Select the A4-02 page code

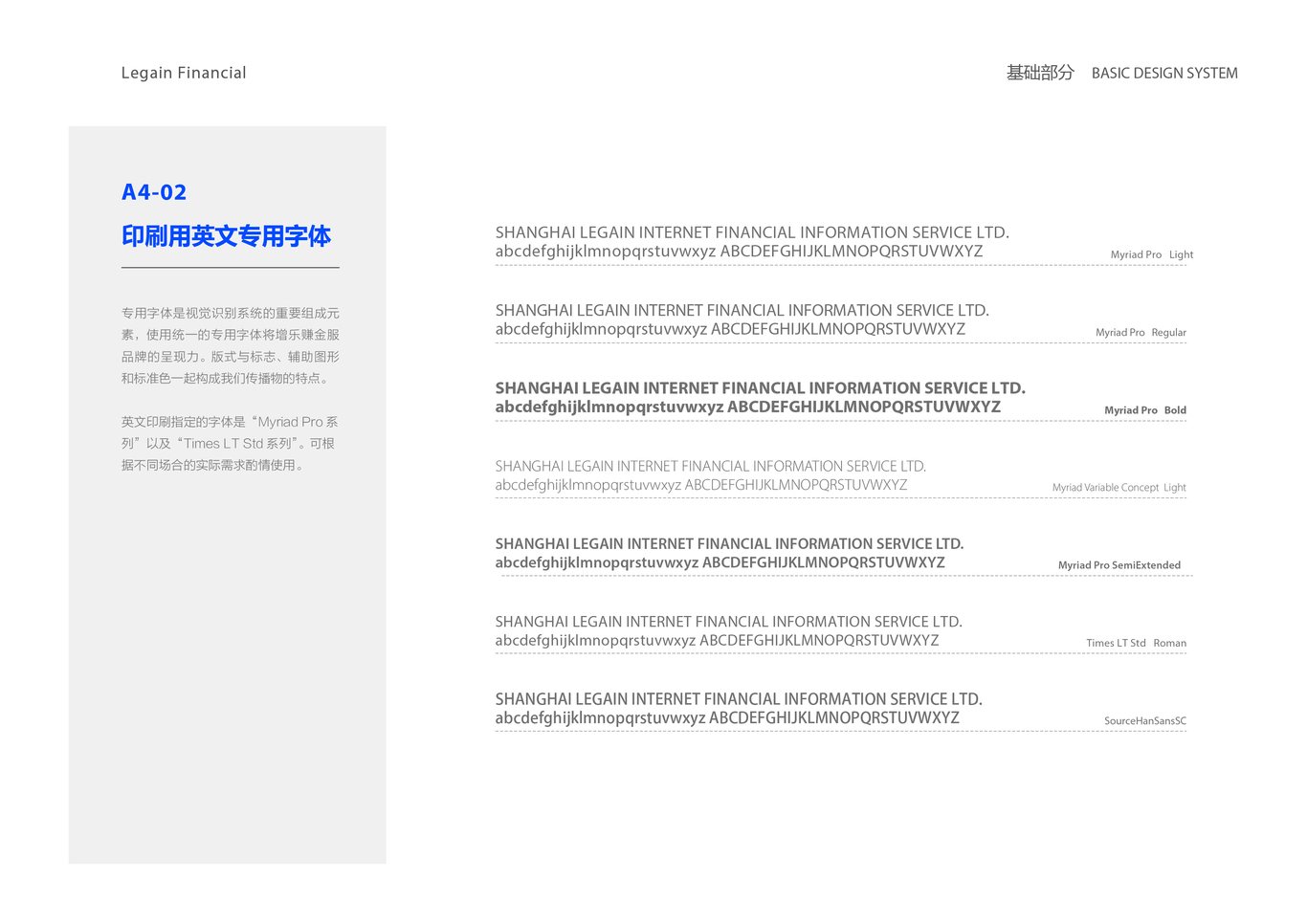tap(154, 192)
